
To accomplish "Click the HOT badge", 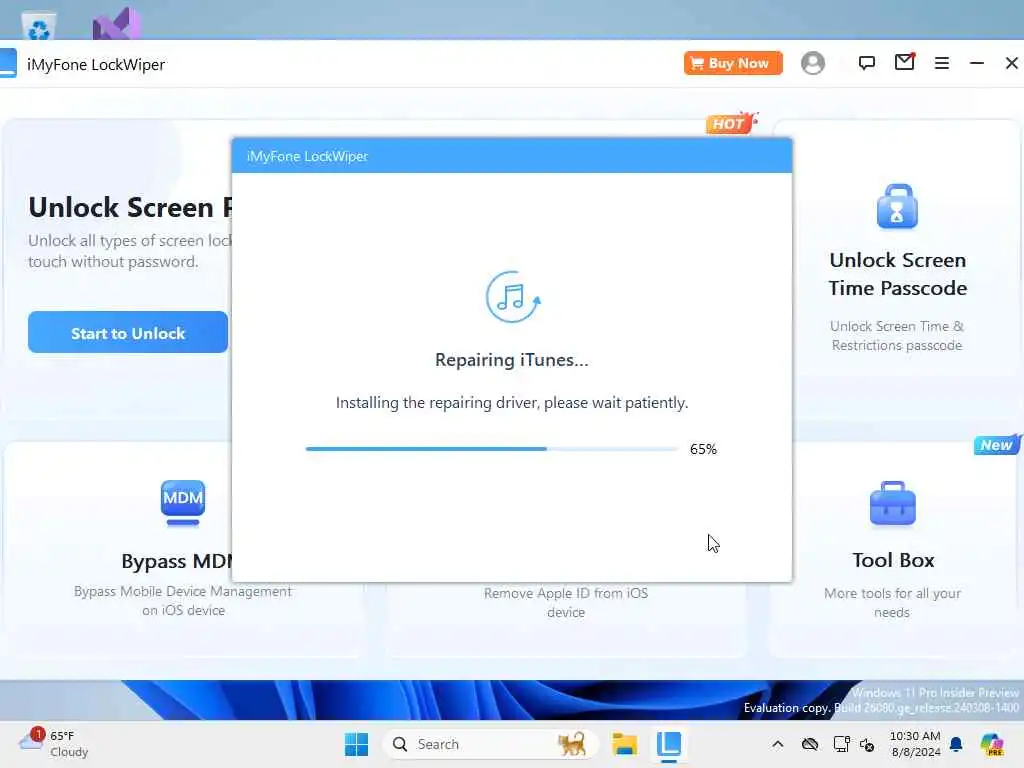I will coord(731,123).
